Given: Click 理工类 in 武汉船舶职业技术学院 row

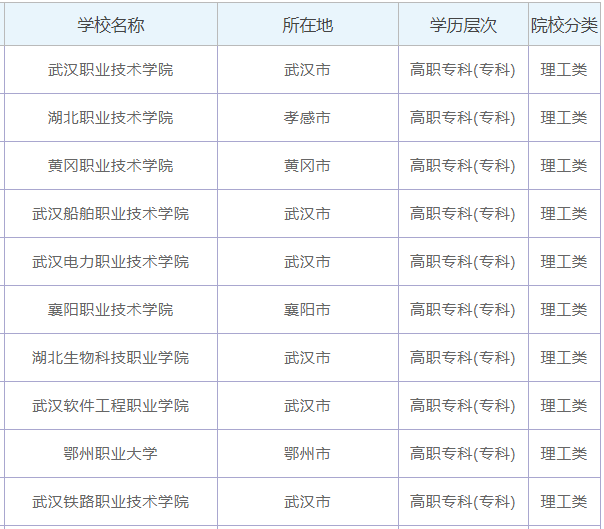Looking at the screenshot, I should tap(564, 214).
